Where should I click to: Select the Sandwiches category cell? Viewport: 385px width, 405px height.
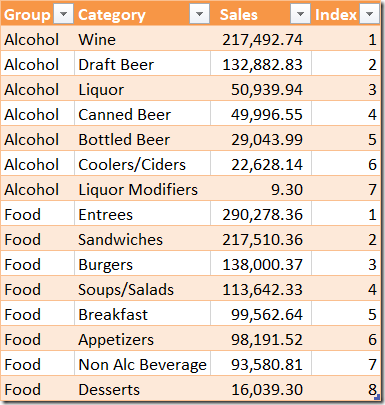142,239
